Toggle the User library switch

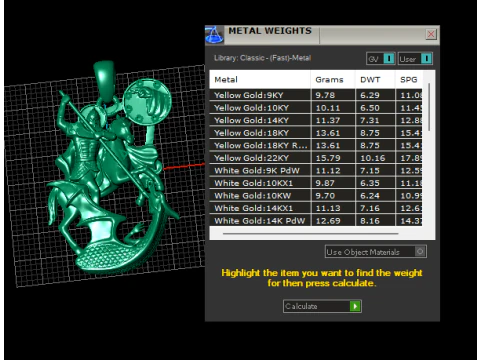click(415, 59)
